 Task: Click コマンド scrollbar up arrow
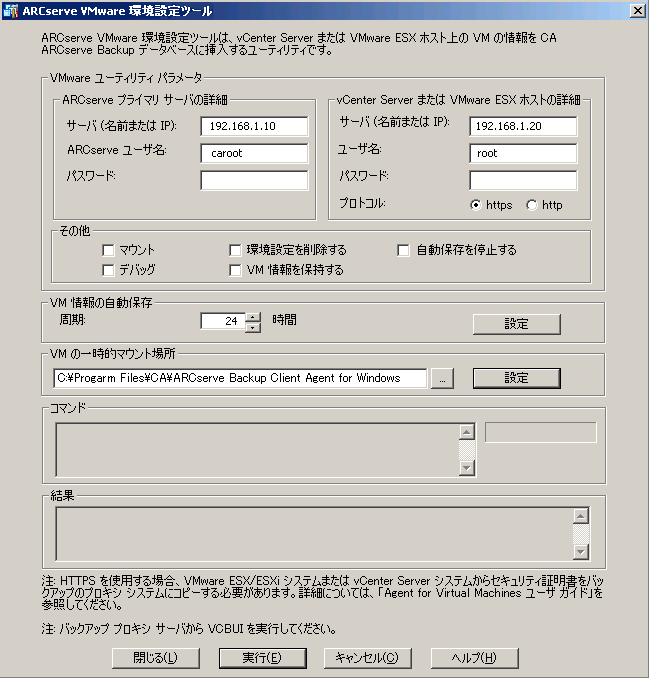tap(467, 432)
